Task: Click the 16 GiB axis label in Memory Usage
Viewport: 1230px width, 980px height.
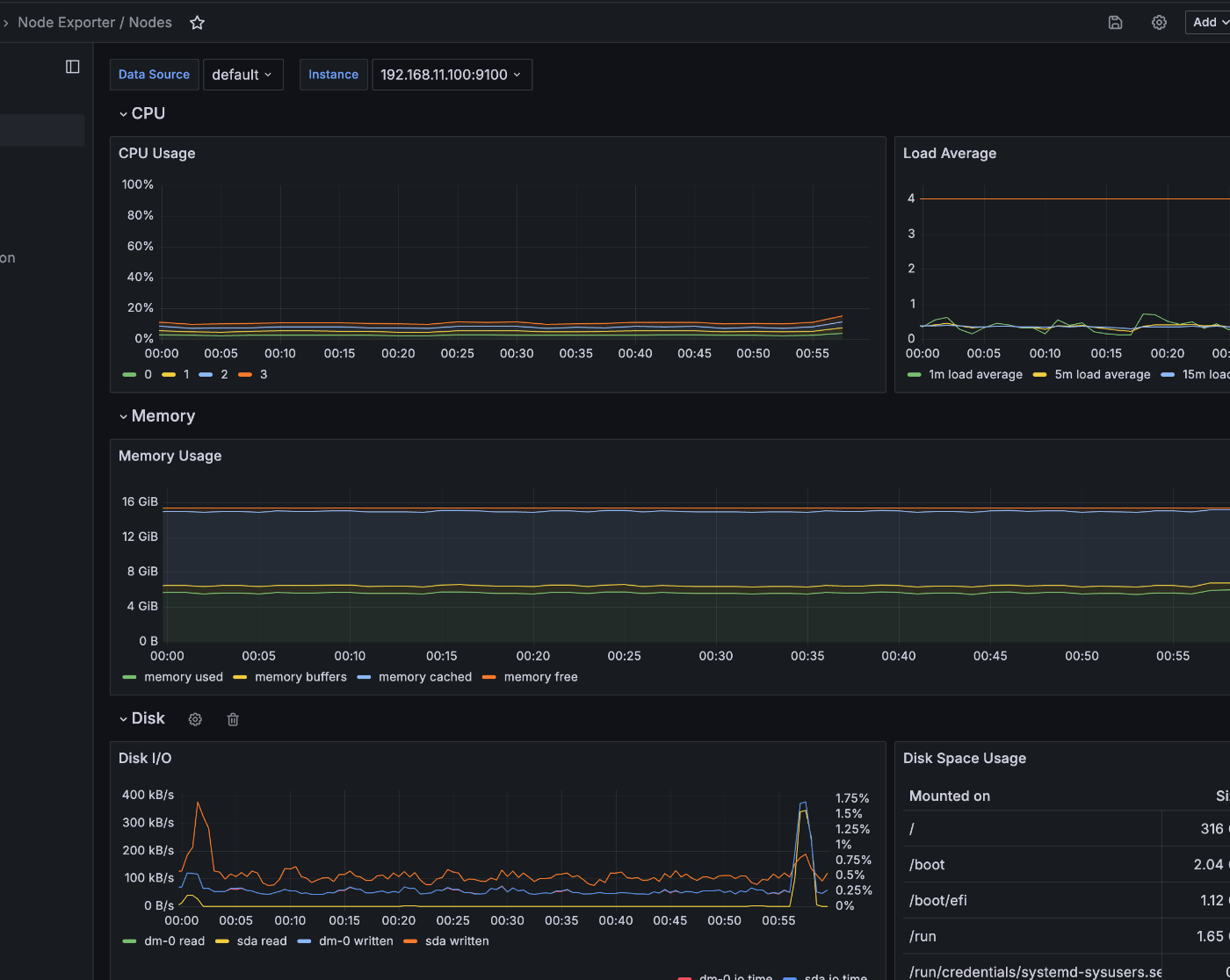Action: [140, 502]
